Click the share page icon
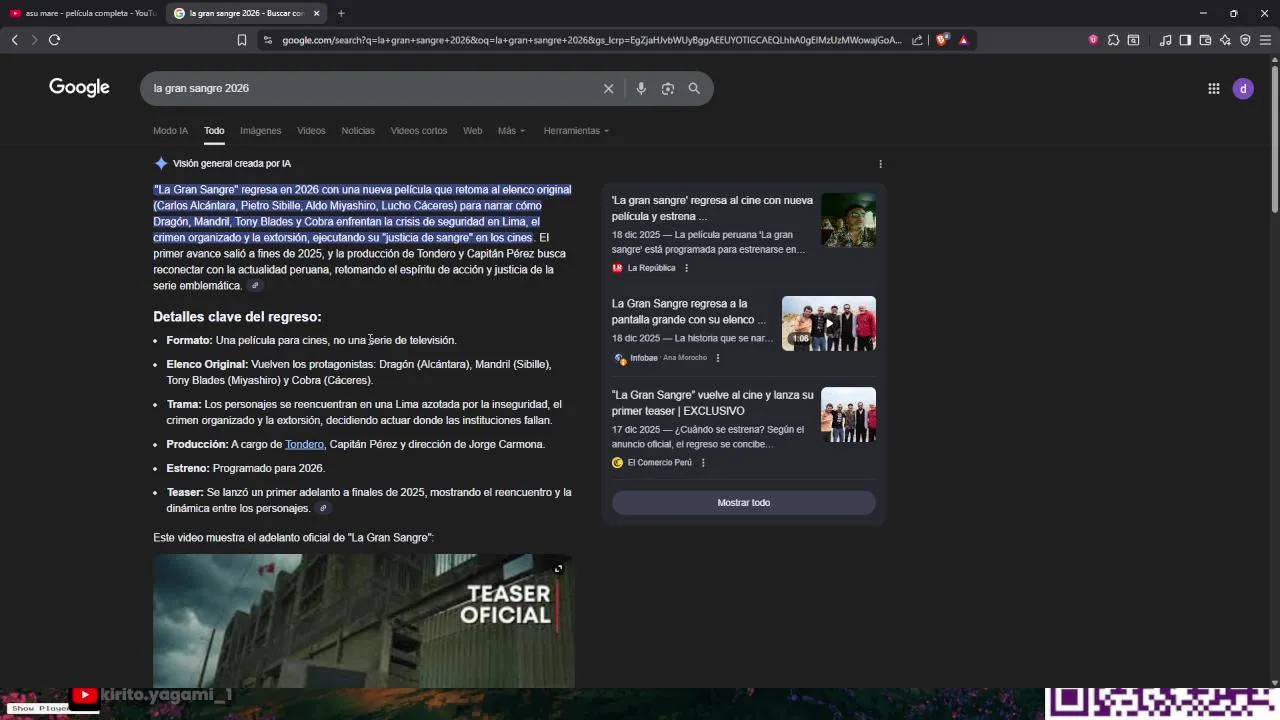Viewport: 1280px width, 720px height. 917,40
